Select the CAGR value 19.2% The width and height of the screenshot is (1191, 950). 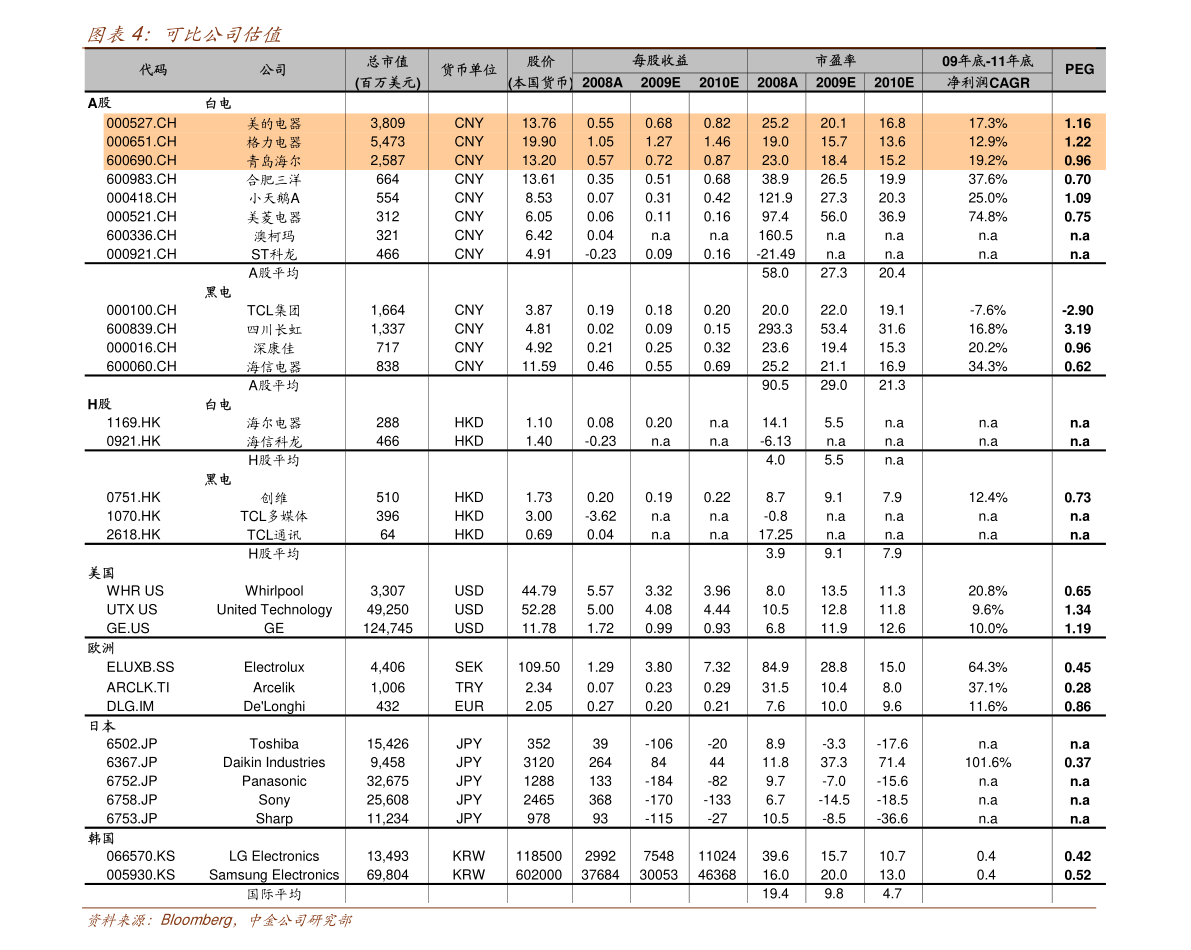click(987, 160)
